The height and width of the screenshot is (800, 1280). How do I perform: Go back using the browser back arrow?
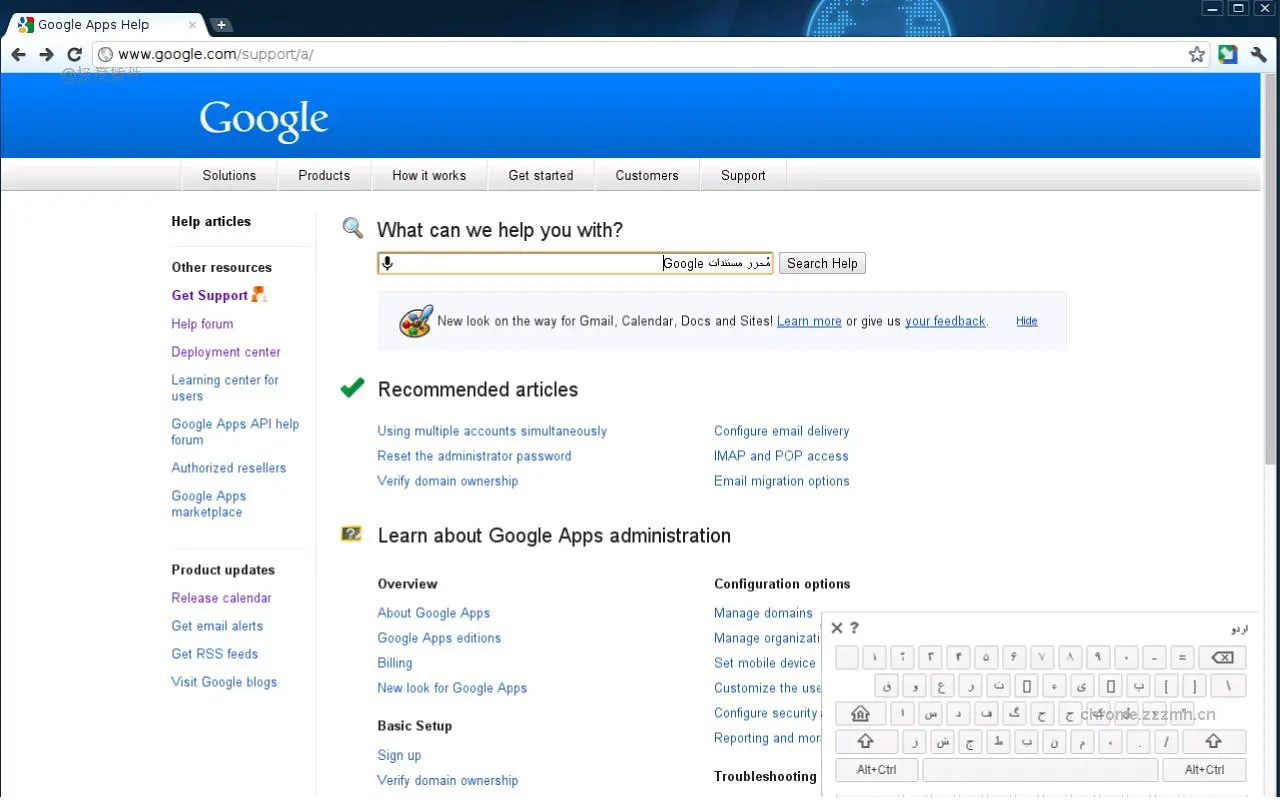pos(18,54)
